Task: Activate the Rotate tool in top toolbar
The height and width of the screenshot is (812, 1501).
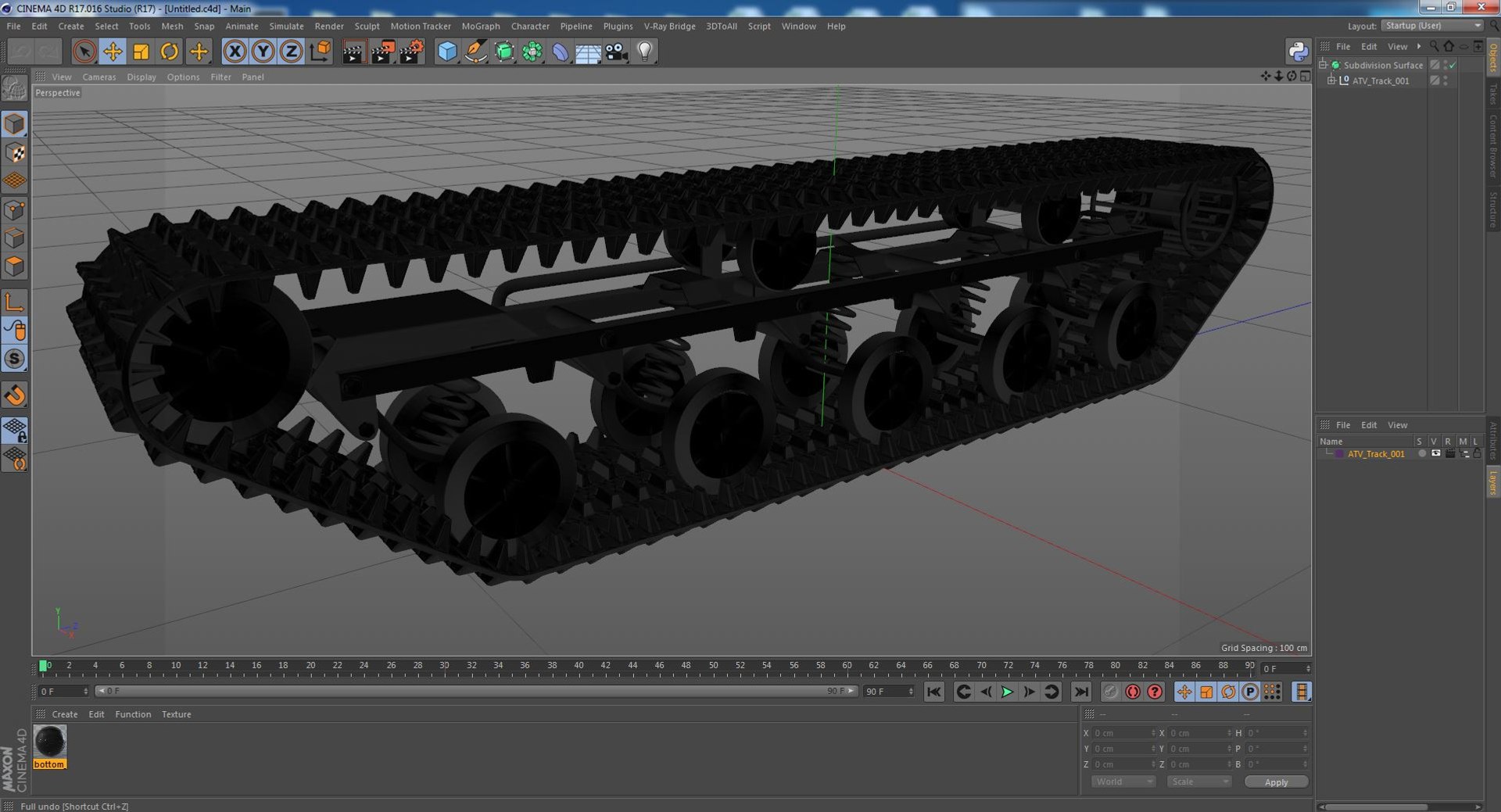Action: [170, 52]
